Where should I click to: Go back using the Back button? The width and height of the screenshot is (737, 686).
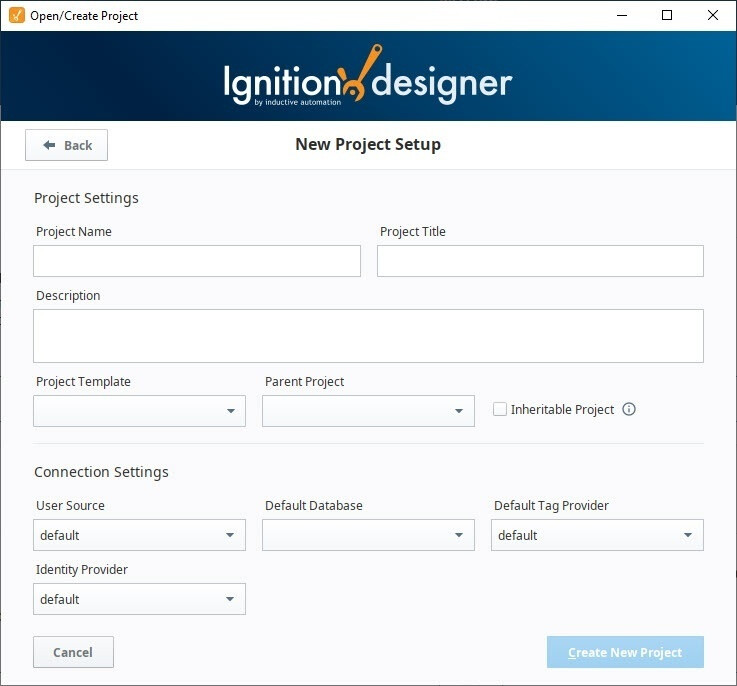point(66,145)
